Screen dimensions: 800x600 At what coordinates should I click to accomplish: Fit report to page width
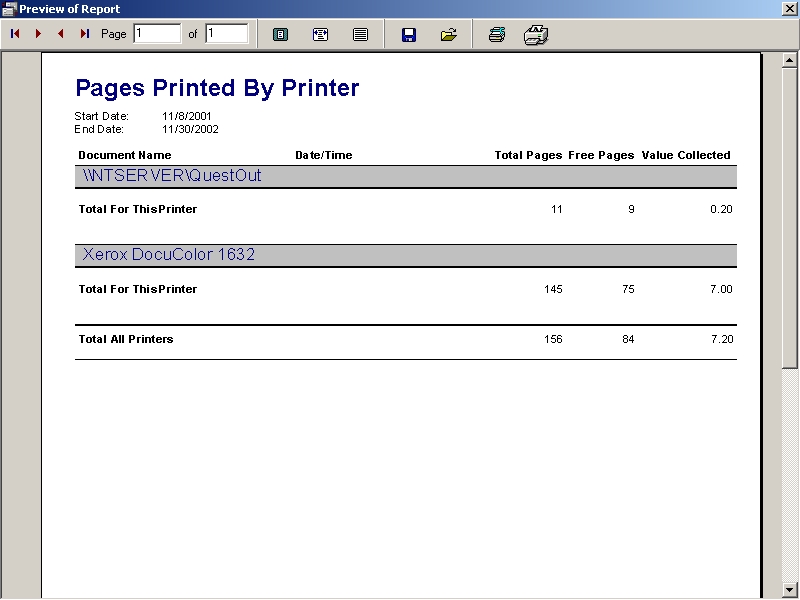(x=320, y=35)
